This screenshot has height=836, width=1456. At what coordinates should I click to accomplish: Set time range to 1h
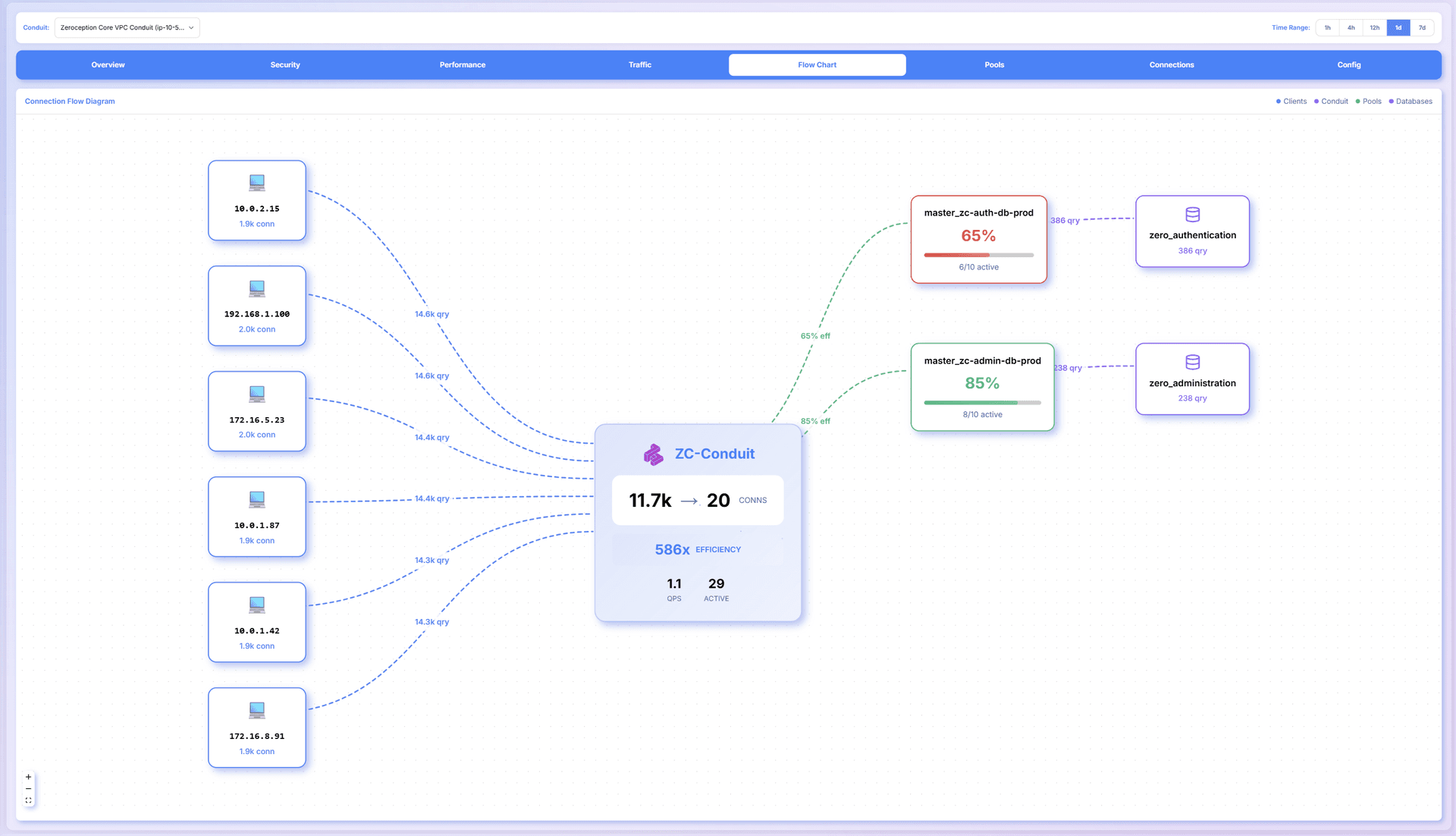tap(1327, 27)
